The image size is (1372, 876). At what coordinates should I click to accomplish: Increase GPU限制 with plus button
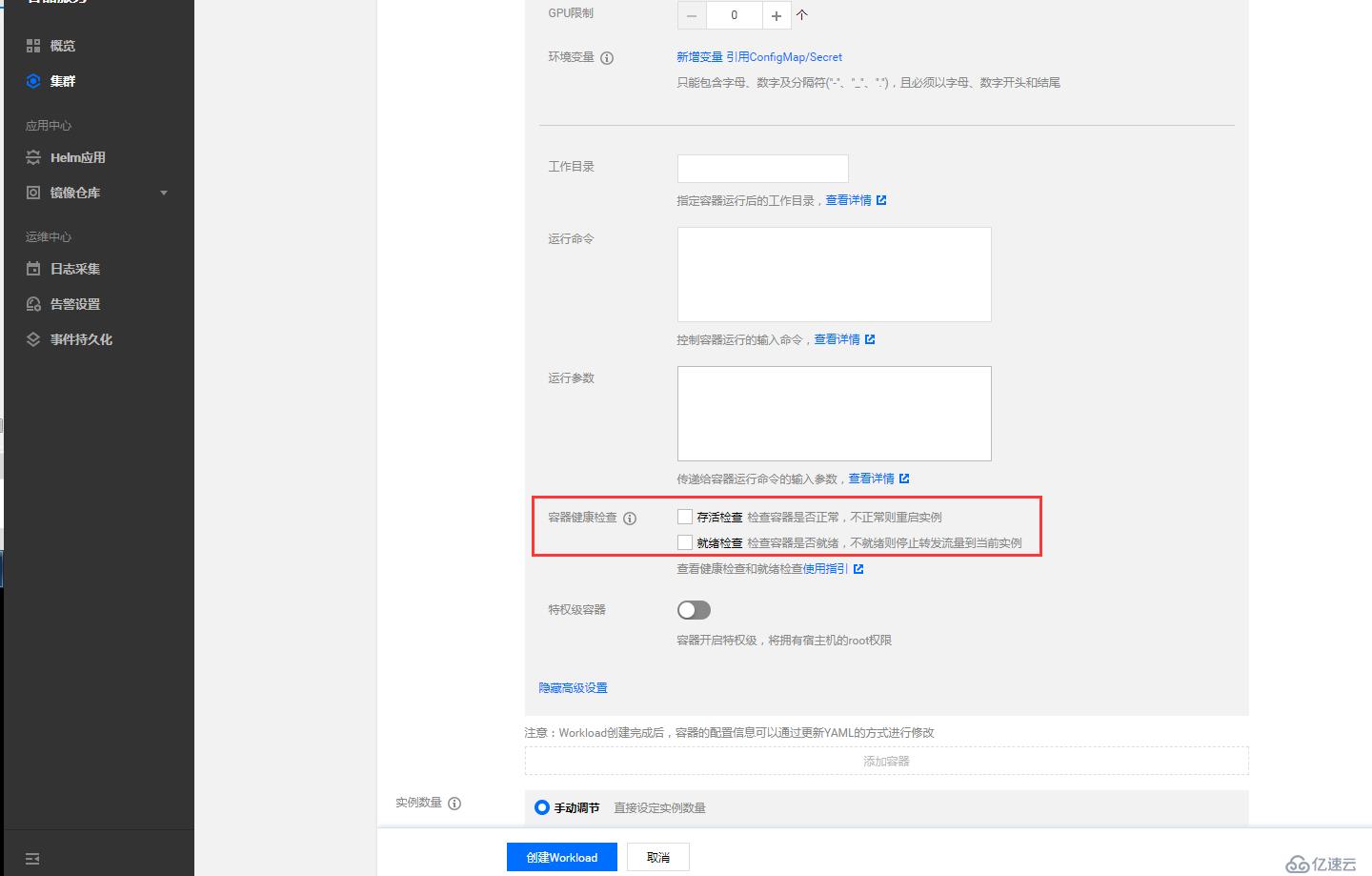pos(777,15)
